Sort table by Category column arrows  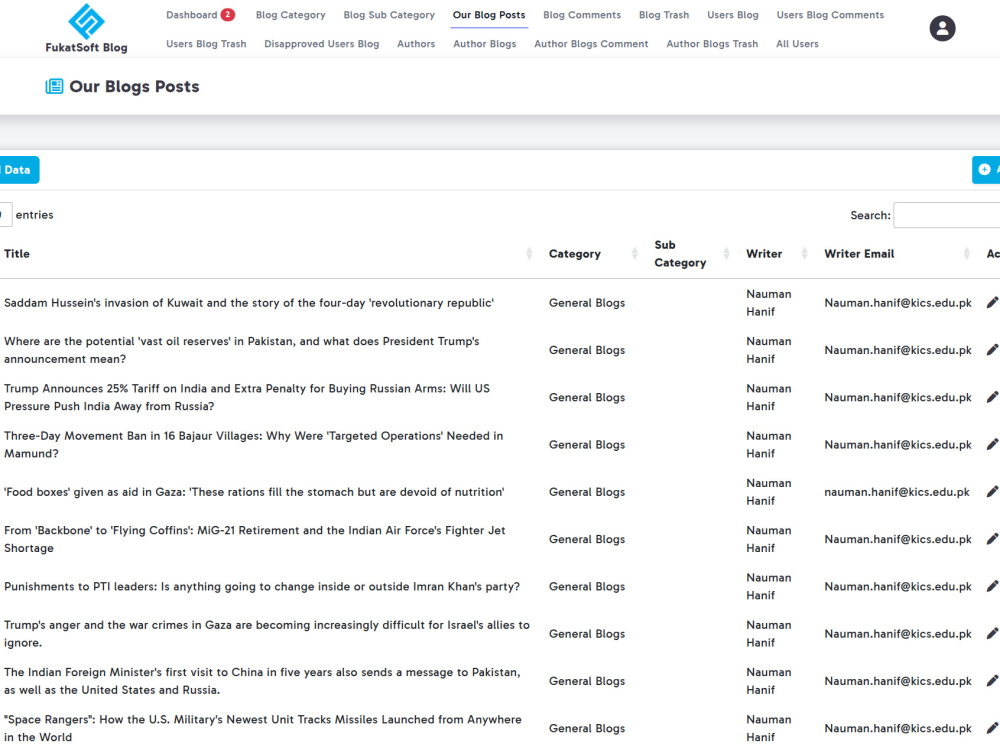click(635, 254)
